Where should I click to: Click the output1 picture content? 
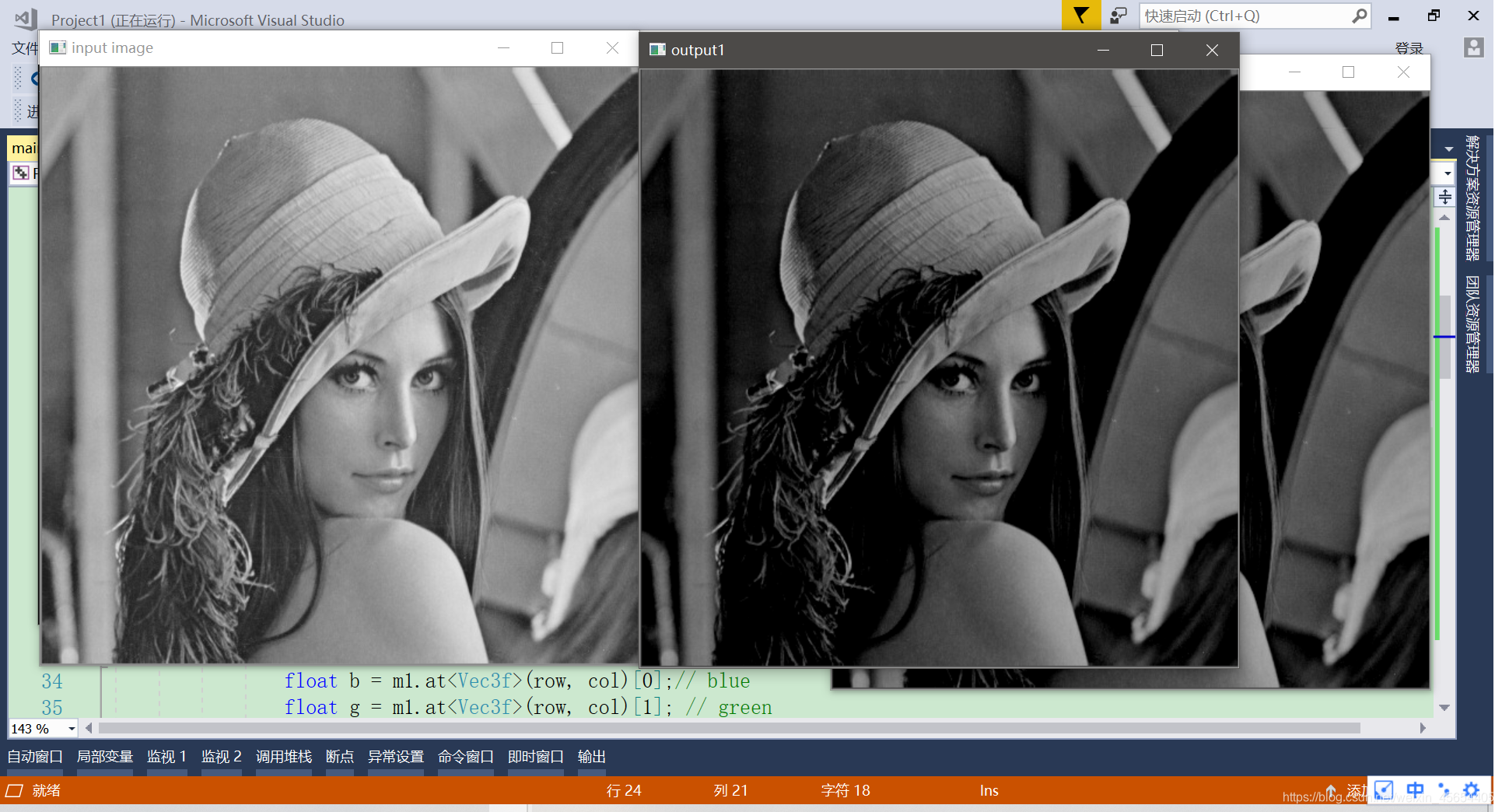[x=939, y=368]
